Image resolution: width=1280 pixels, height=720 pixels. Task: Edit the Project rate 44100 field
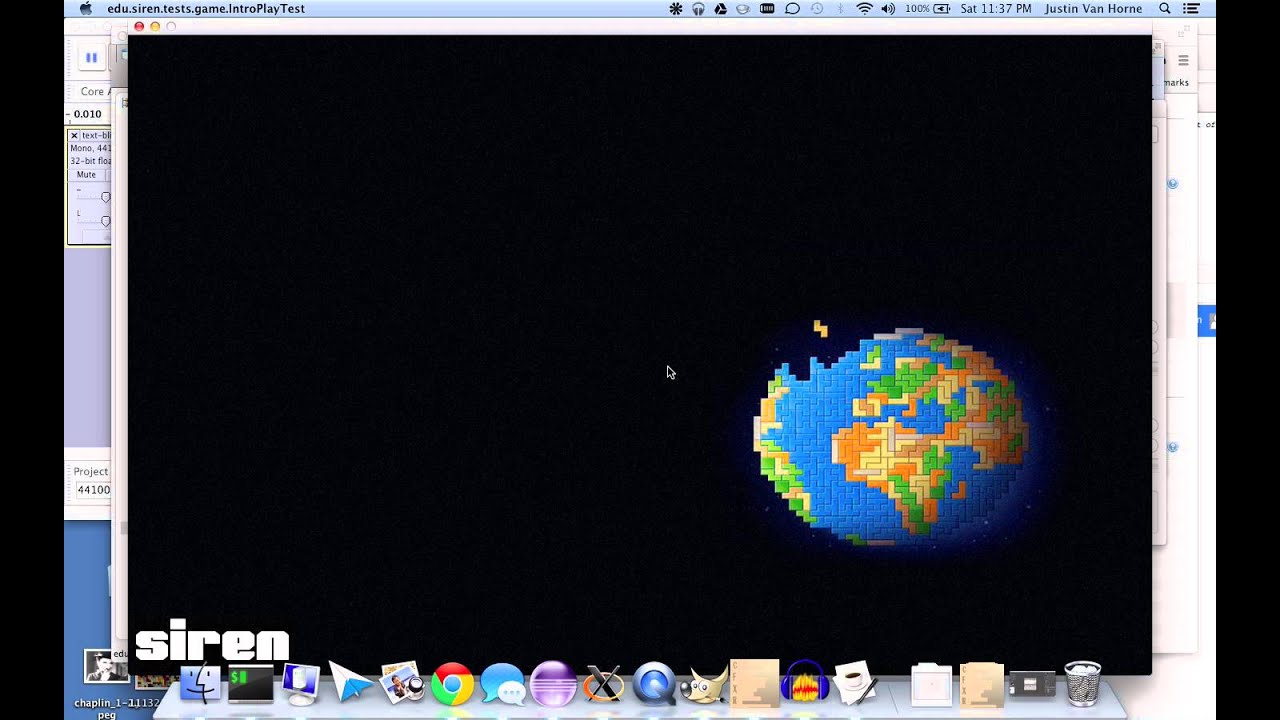pyautogui.click(x=94, y=490)
